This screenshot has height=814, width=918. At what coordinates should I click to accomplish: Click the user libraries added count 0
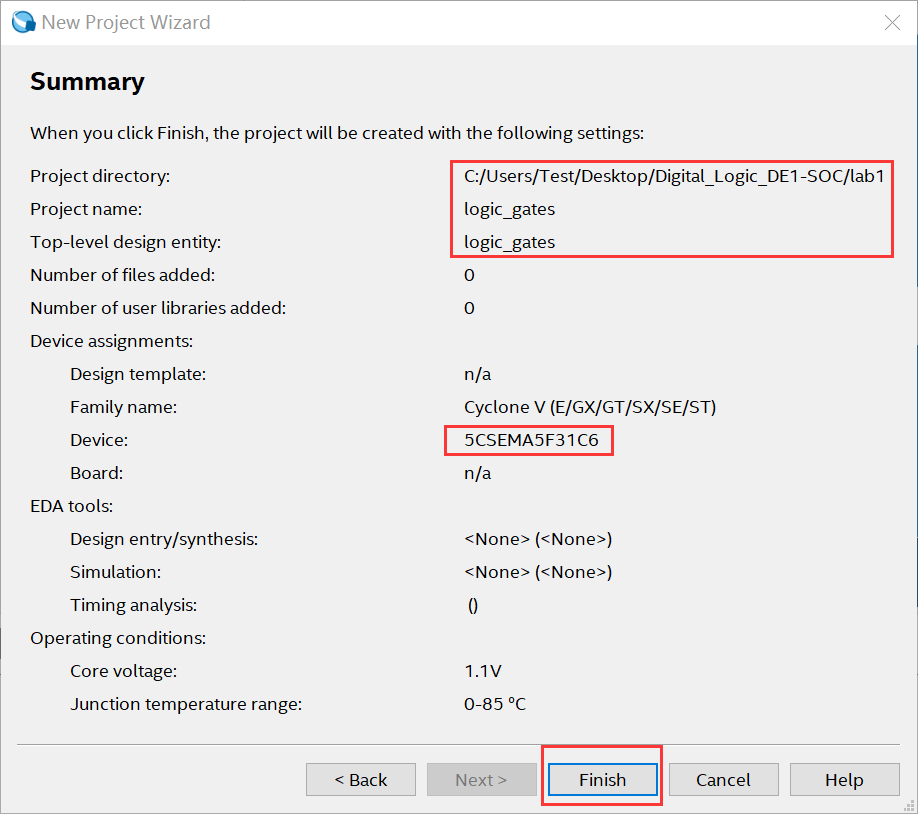[x=469, y=308]
